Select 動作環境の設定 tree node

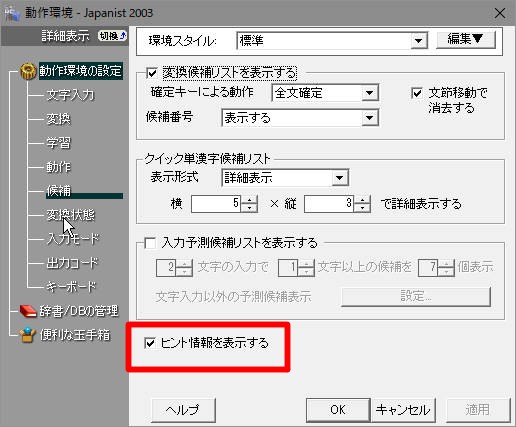pos(81,71)
